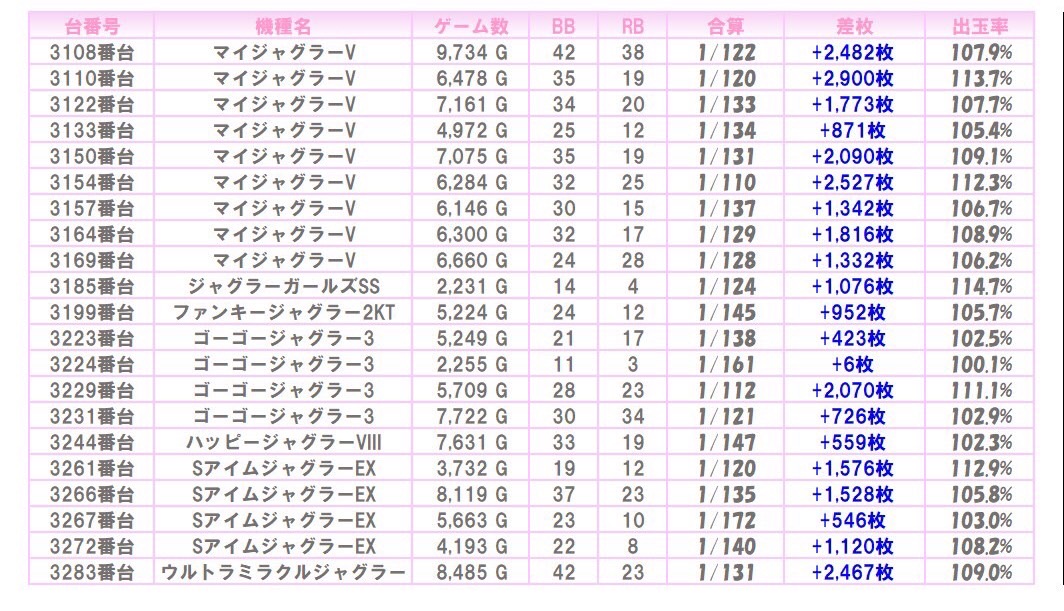Viewport: 1064px width, 611px height.
Task: Select the 3185番台 cell
Action: [92, 286]
